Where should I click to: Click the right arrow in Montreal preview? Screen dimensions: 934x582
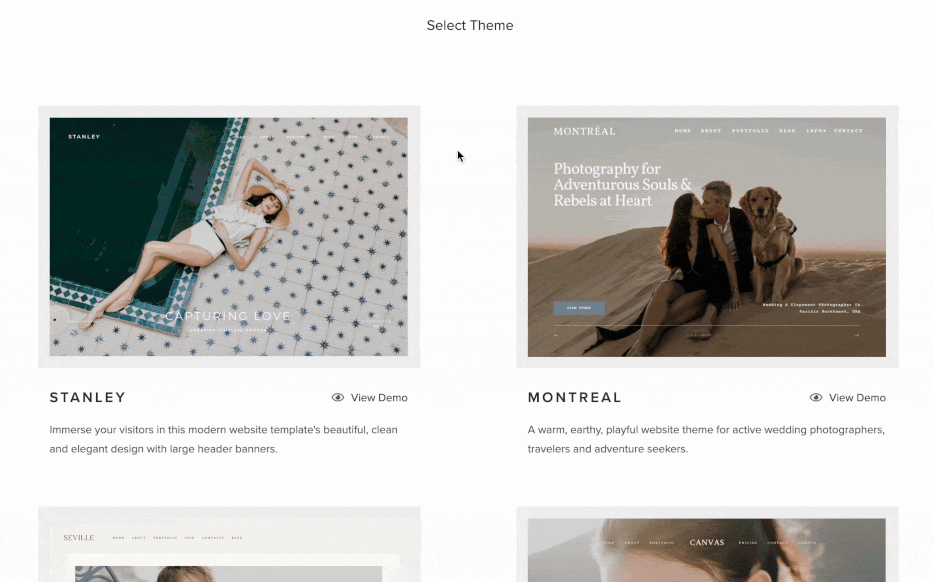coord(857,335)
